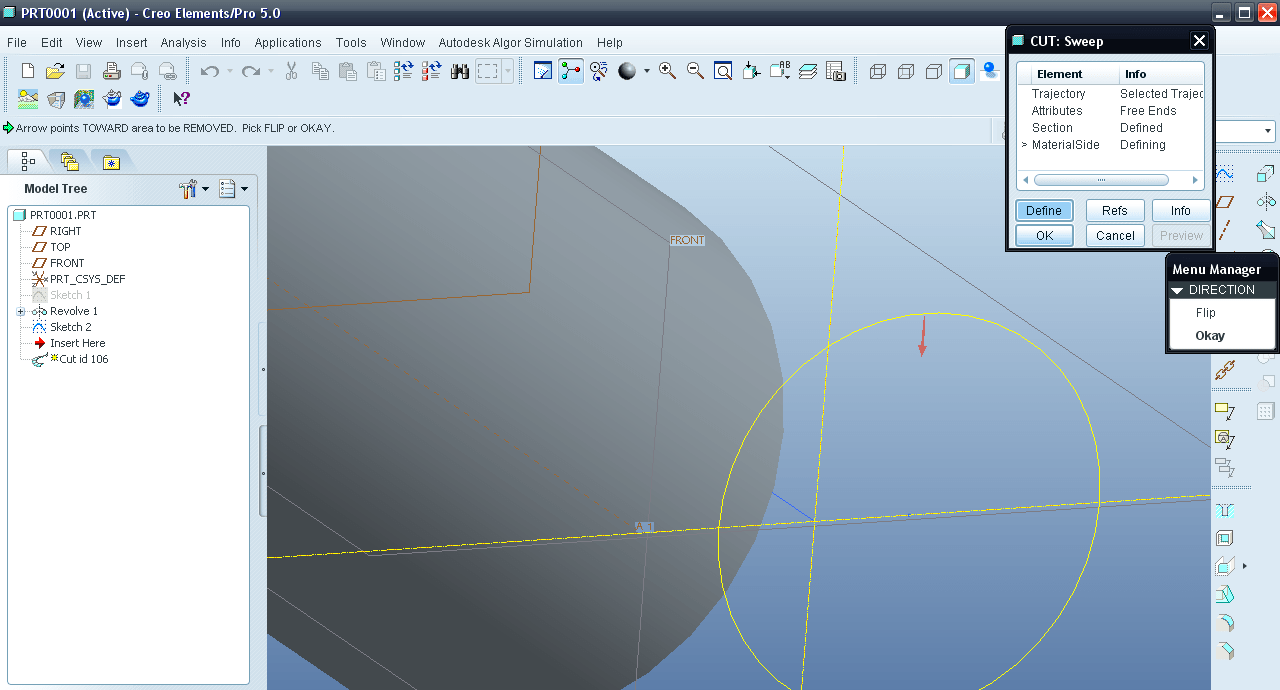Click Refs in CUT: Sweep dialog

point(1115,210)
